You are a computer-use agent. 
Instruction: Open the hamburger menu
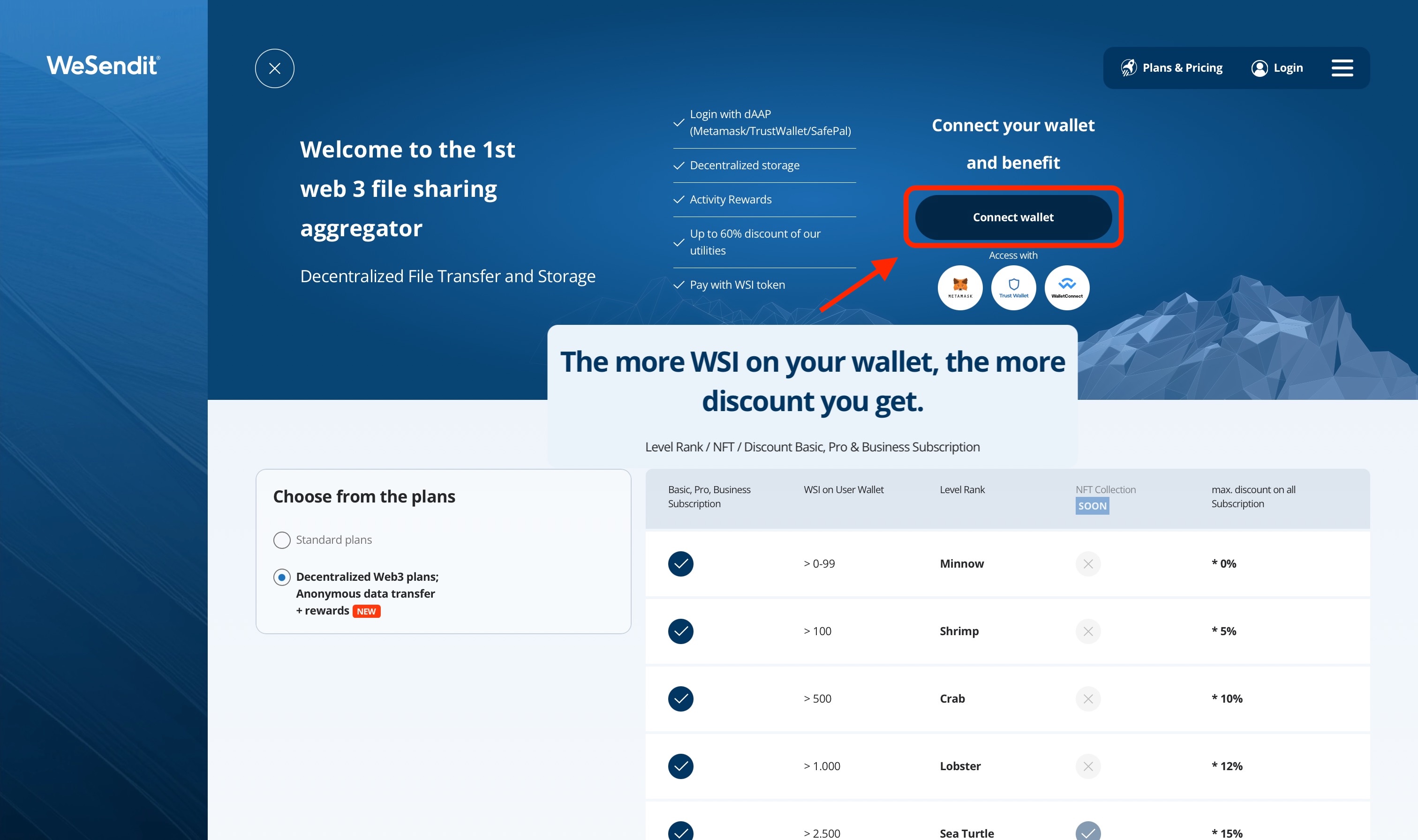(1342, 68)
